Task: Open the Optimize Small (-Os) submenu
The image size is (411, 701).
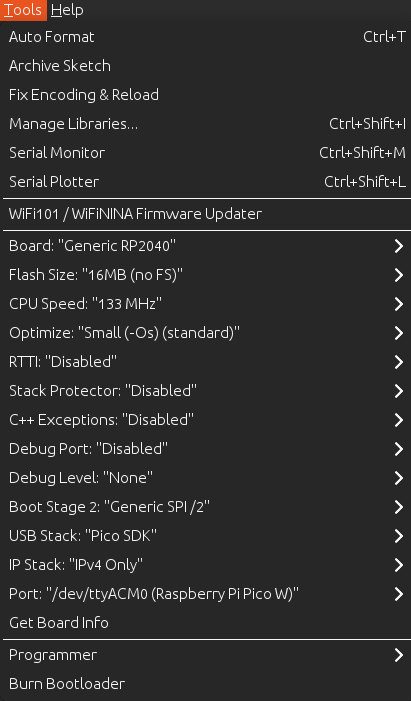Action: click(205, 333)
